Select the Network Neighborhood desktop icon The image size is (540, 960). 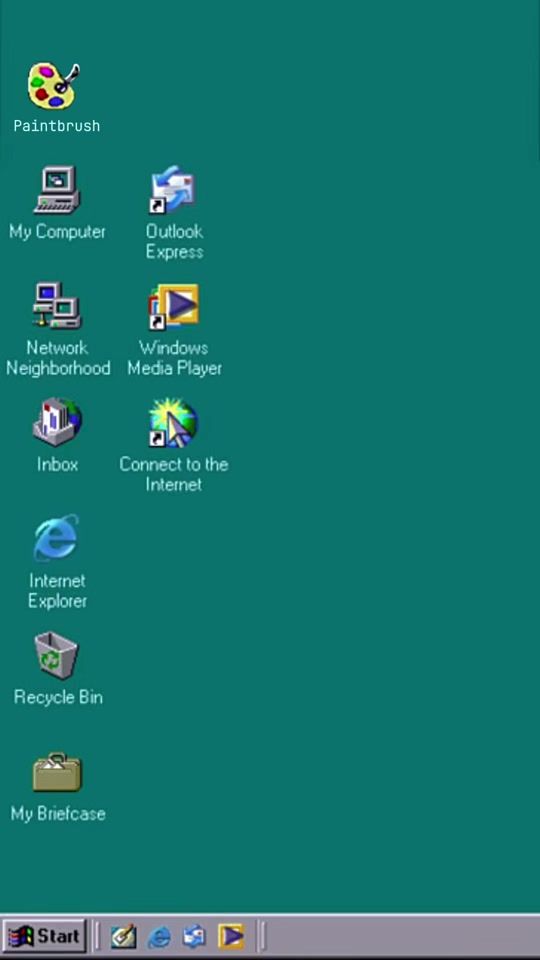[57, 306]
